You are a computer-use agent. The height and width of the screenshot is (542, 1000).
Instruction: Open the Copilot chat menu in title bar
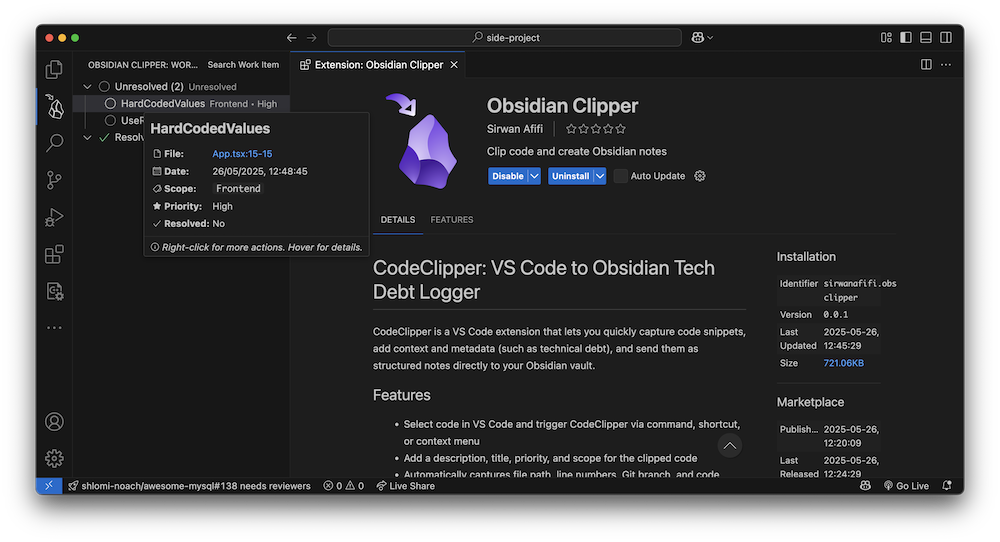click(702, 38)
